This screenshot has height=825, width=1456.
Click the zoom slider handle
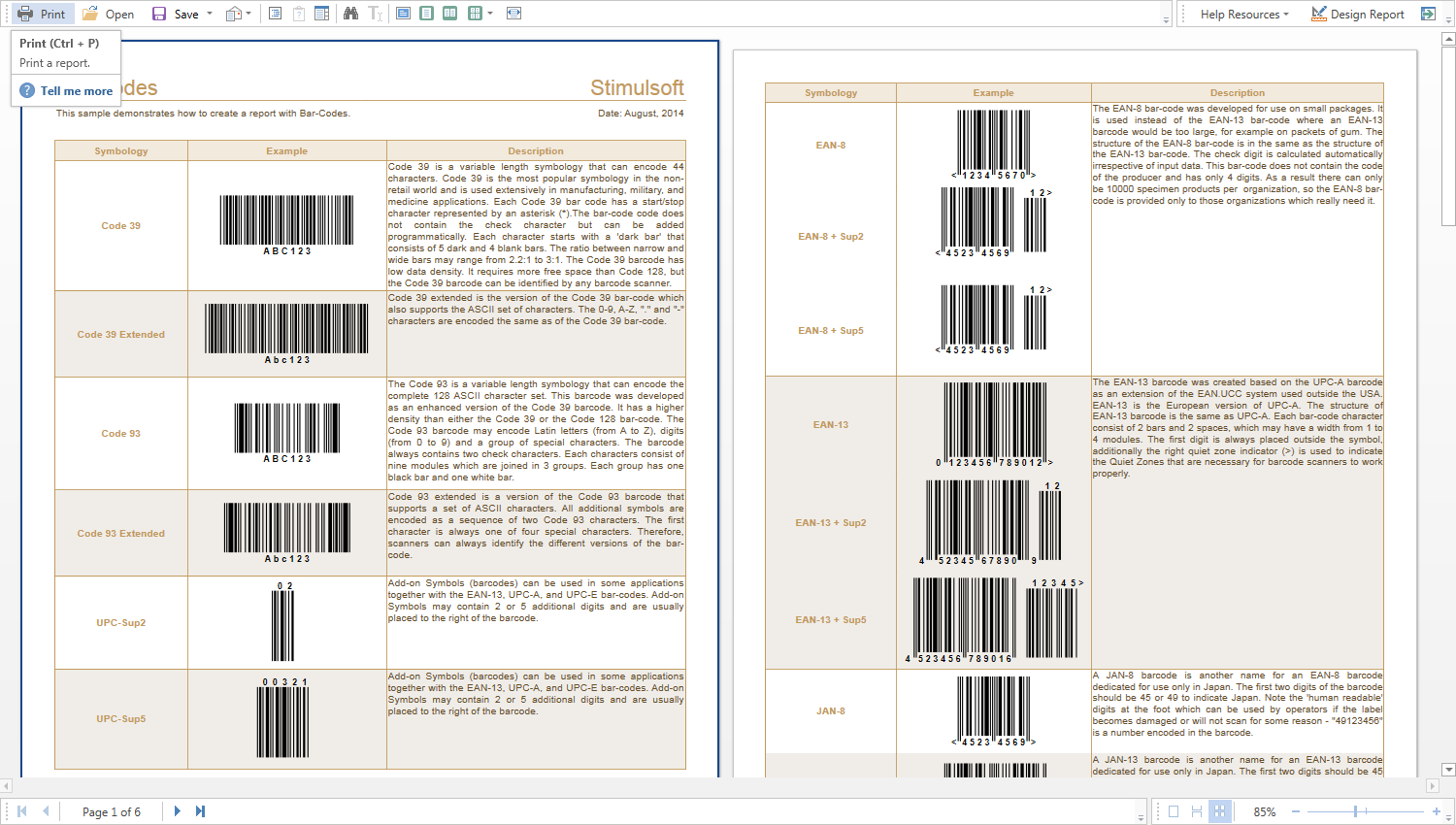pos(1356,811)
